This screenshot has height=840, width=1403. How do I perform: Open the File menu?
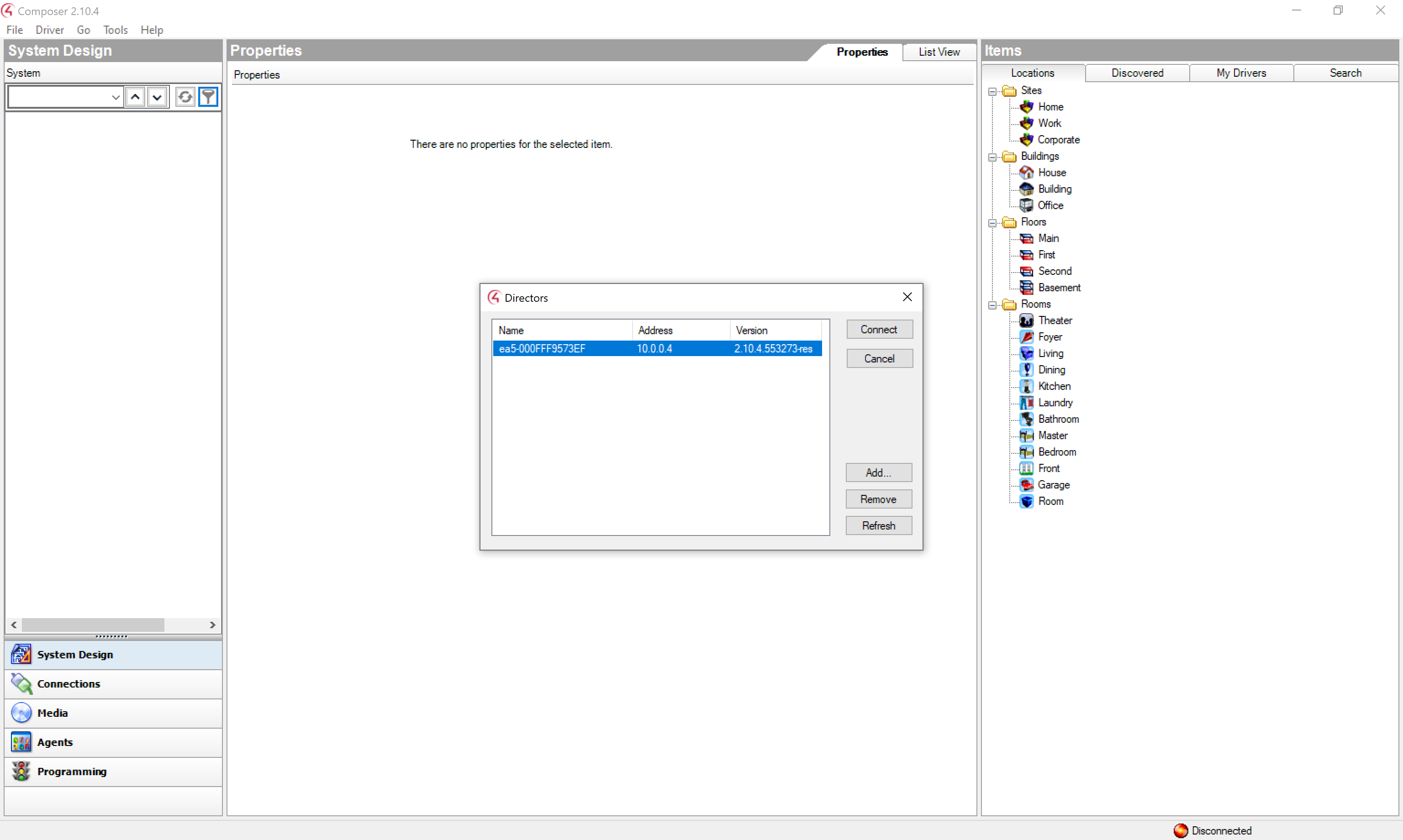15,30
